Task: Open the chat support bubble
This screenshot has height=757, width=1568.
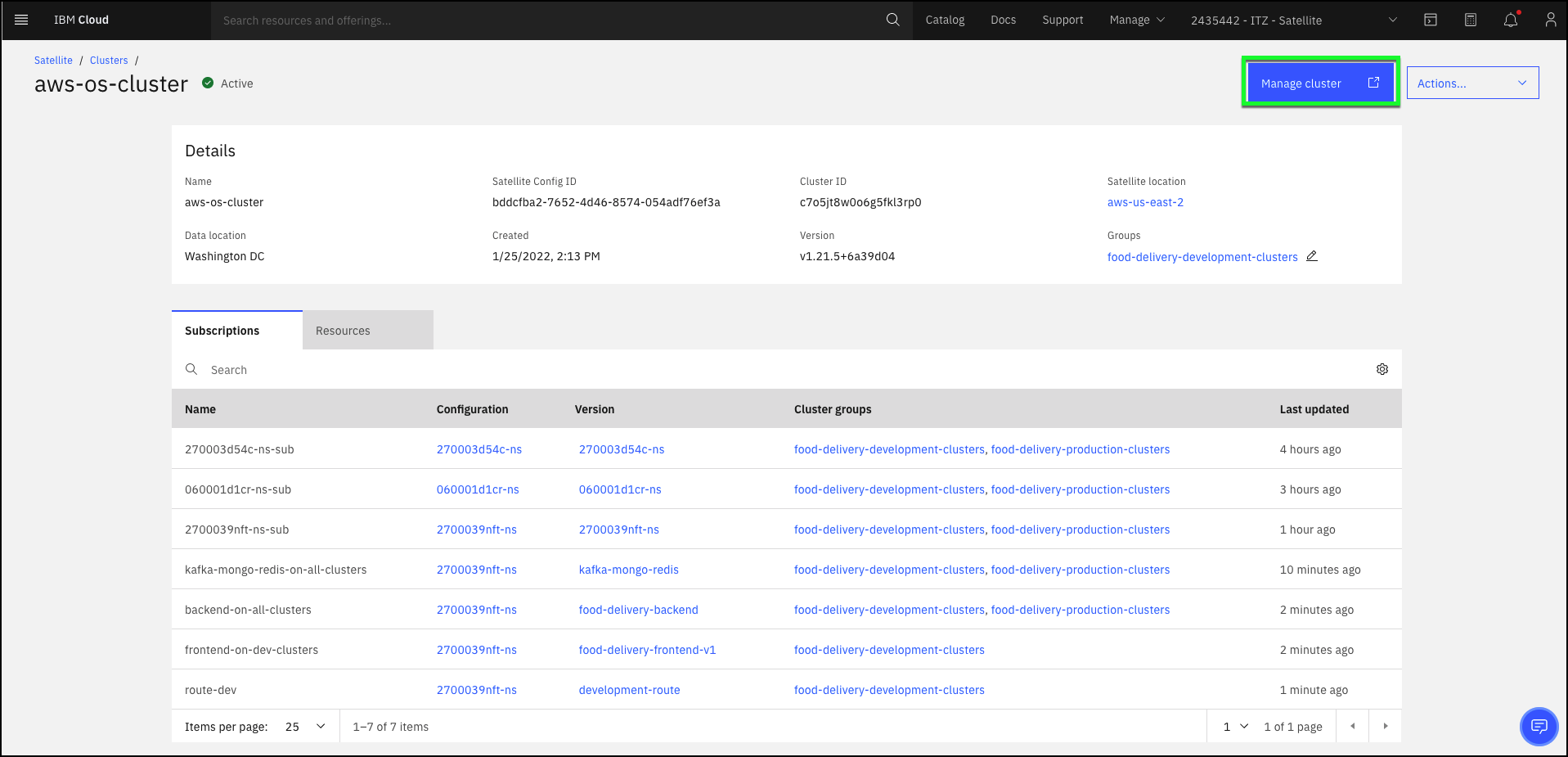Action: coord(1539,726)
